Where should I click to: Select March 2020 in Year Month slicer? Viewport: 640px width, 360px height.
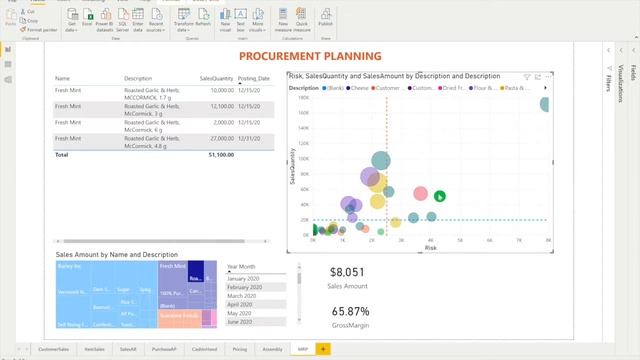(x=256, y=296)
